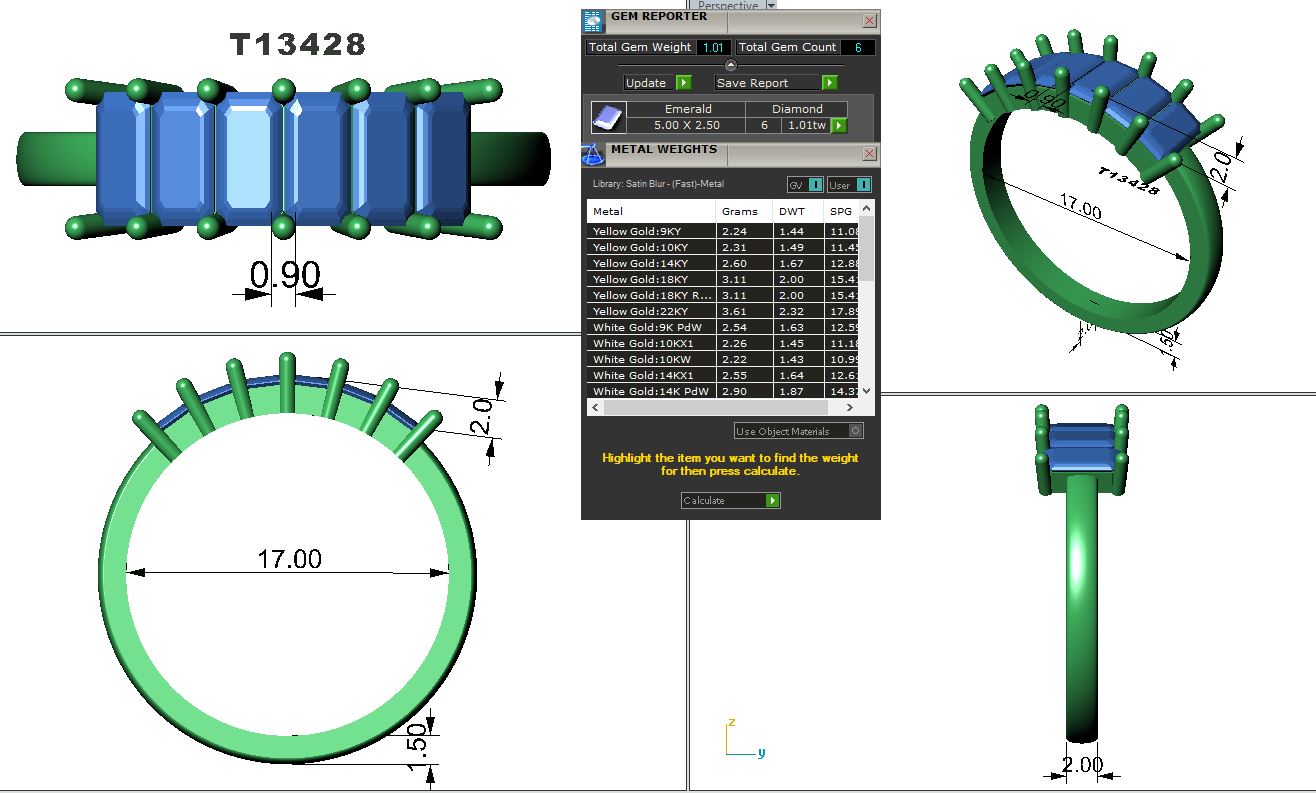Click the Save Report button label

click(752, 83)
